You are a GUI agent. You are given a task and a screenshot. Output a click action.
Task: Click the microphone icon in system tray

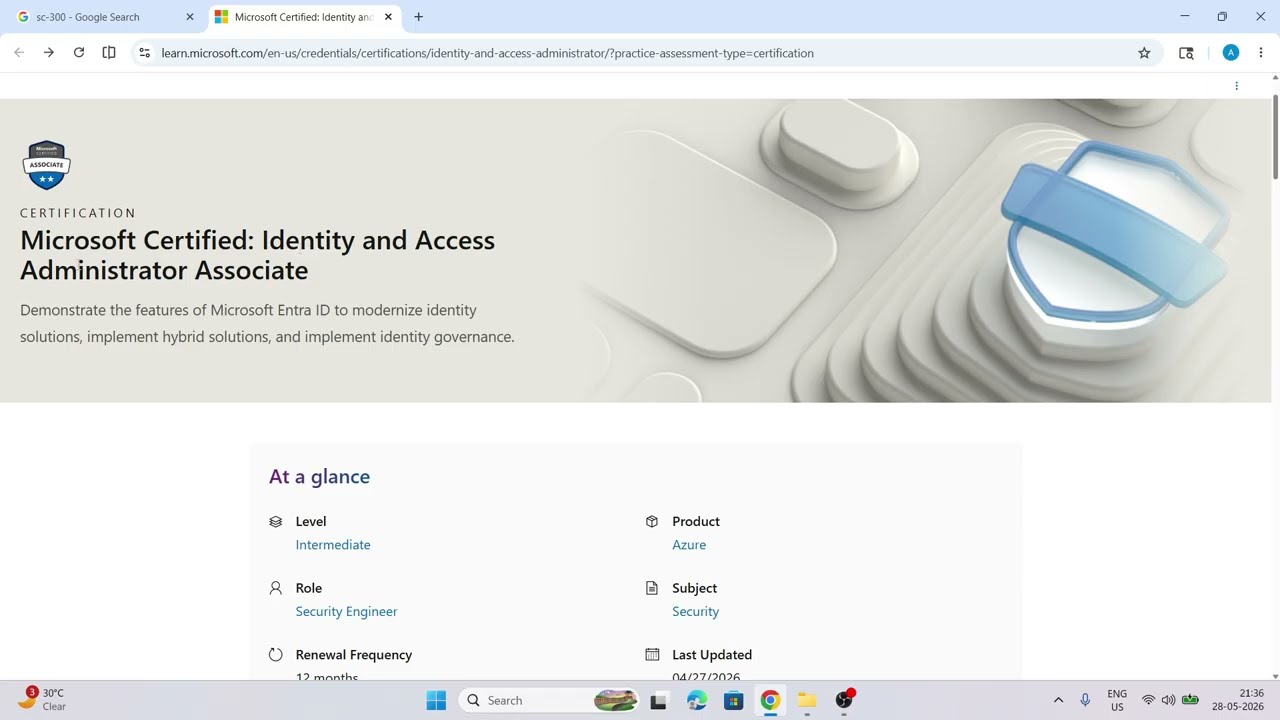(1085, 700)
